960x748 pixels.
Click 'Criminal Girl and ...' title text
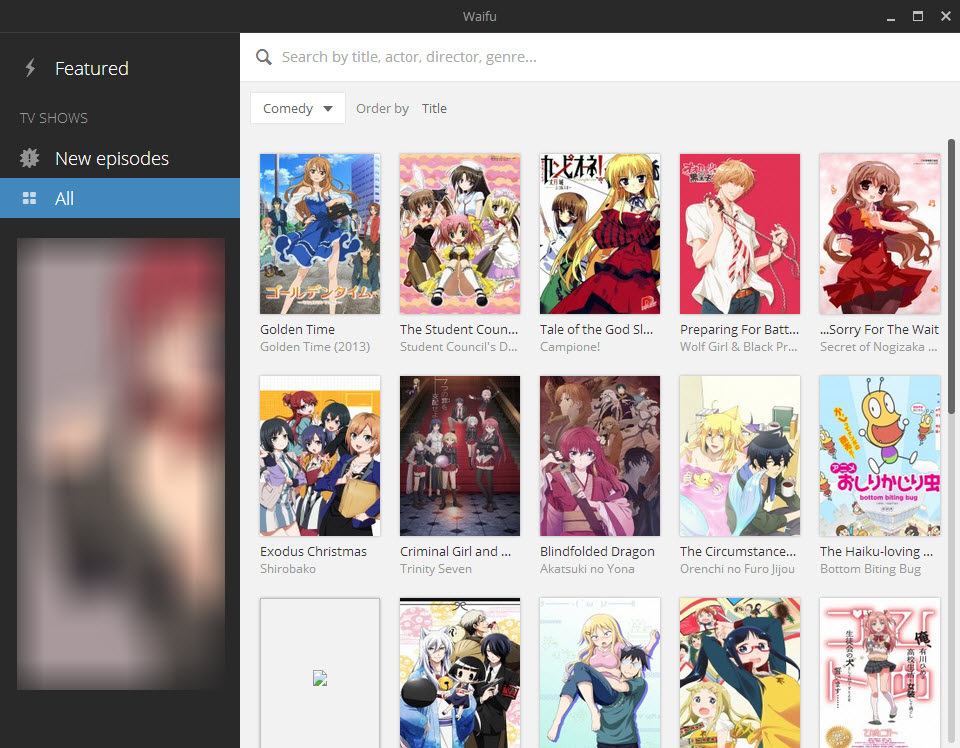point(455,552)
